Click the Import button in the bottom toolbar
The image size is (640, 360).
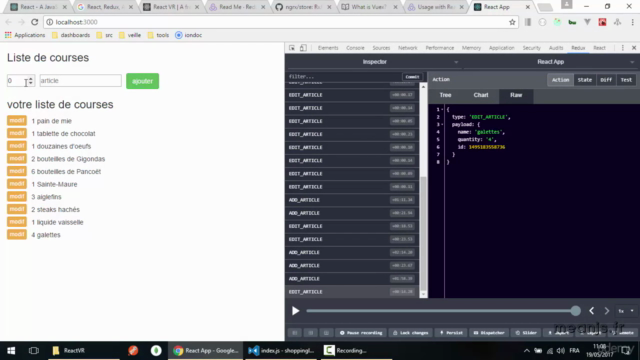click(559, 333)
